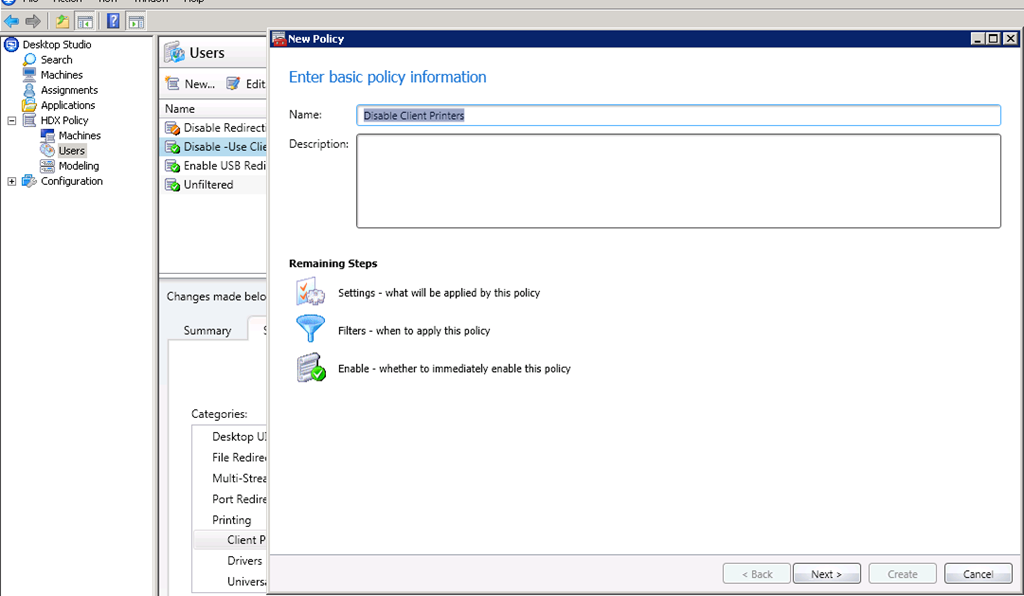
Task: Select the Unfiltered policy in list
Action: pos(208,185)
